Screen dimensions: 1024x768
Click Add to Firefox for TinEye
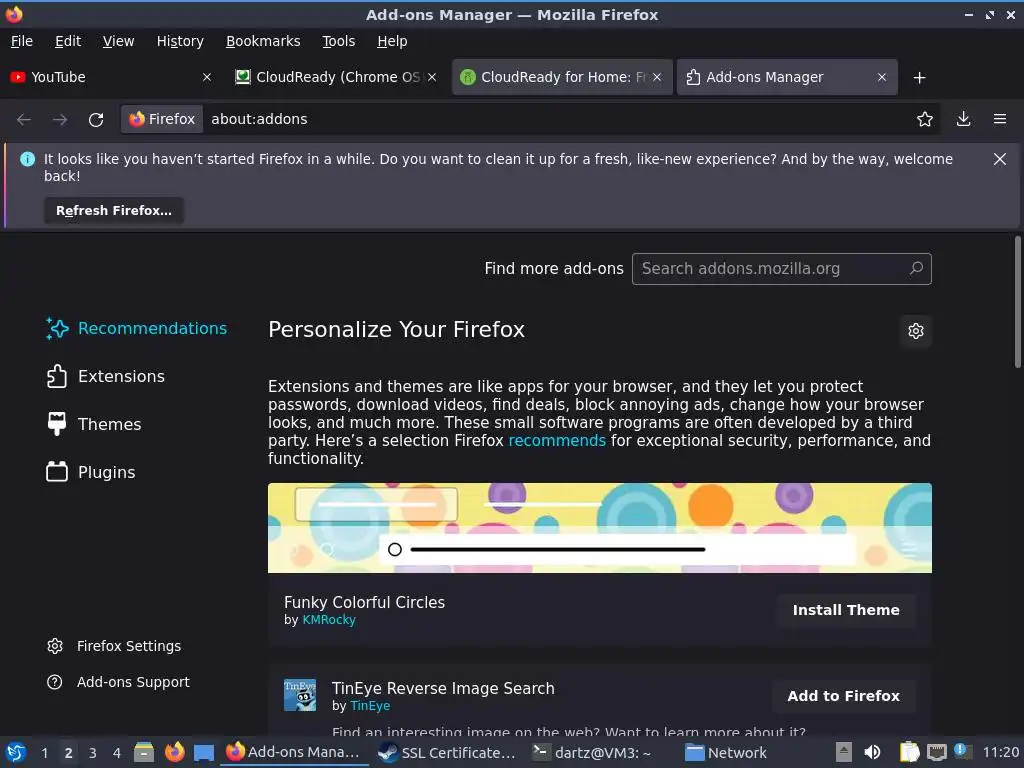pyautogui.click(x=843, y=696)
